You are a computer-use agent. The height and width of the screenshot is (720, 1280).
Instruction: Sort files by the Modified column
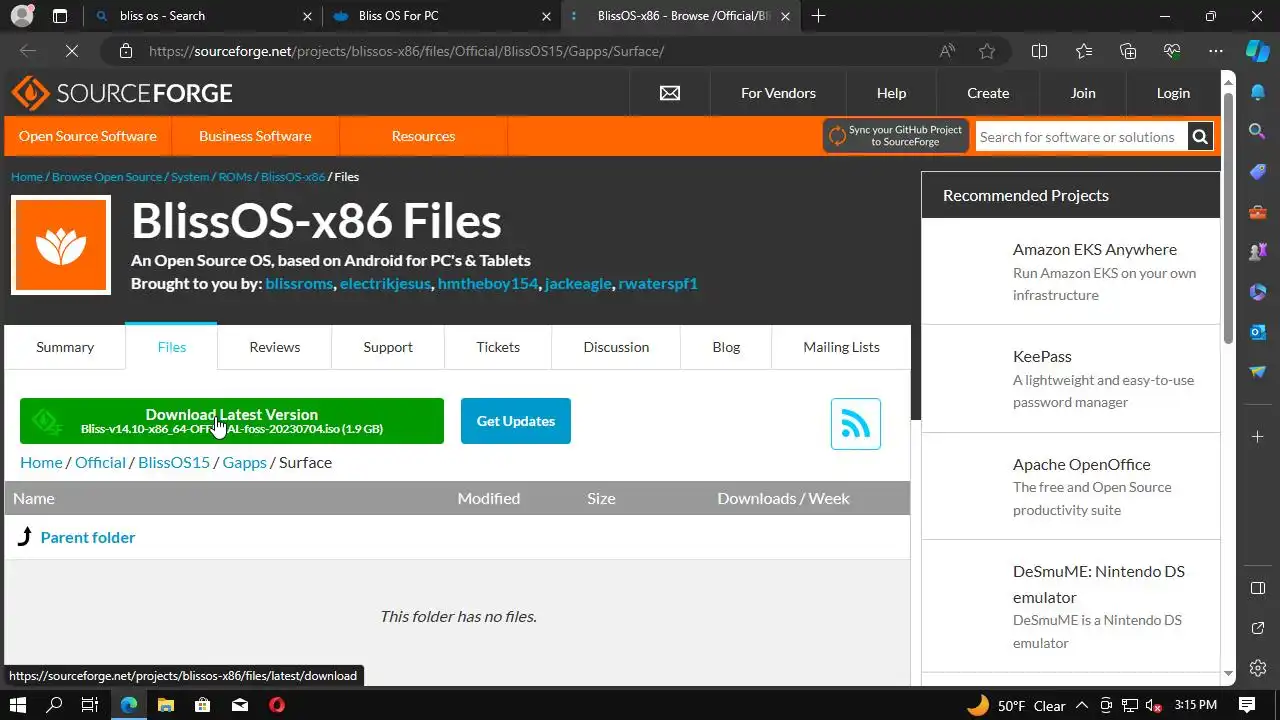click(x=489, y=498)
